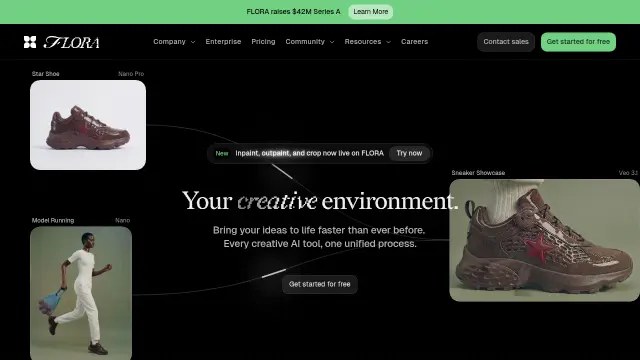Open the Star Shoe image thumbnail
The image size is (640, 360).
click(x=88, y=125)
